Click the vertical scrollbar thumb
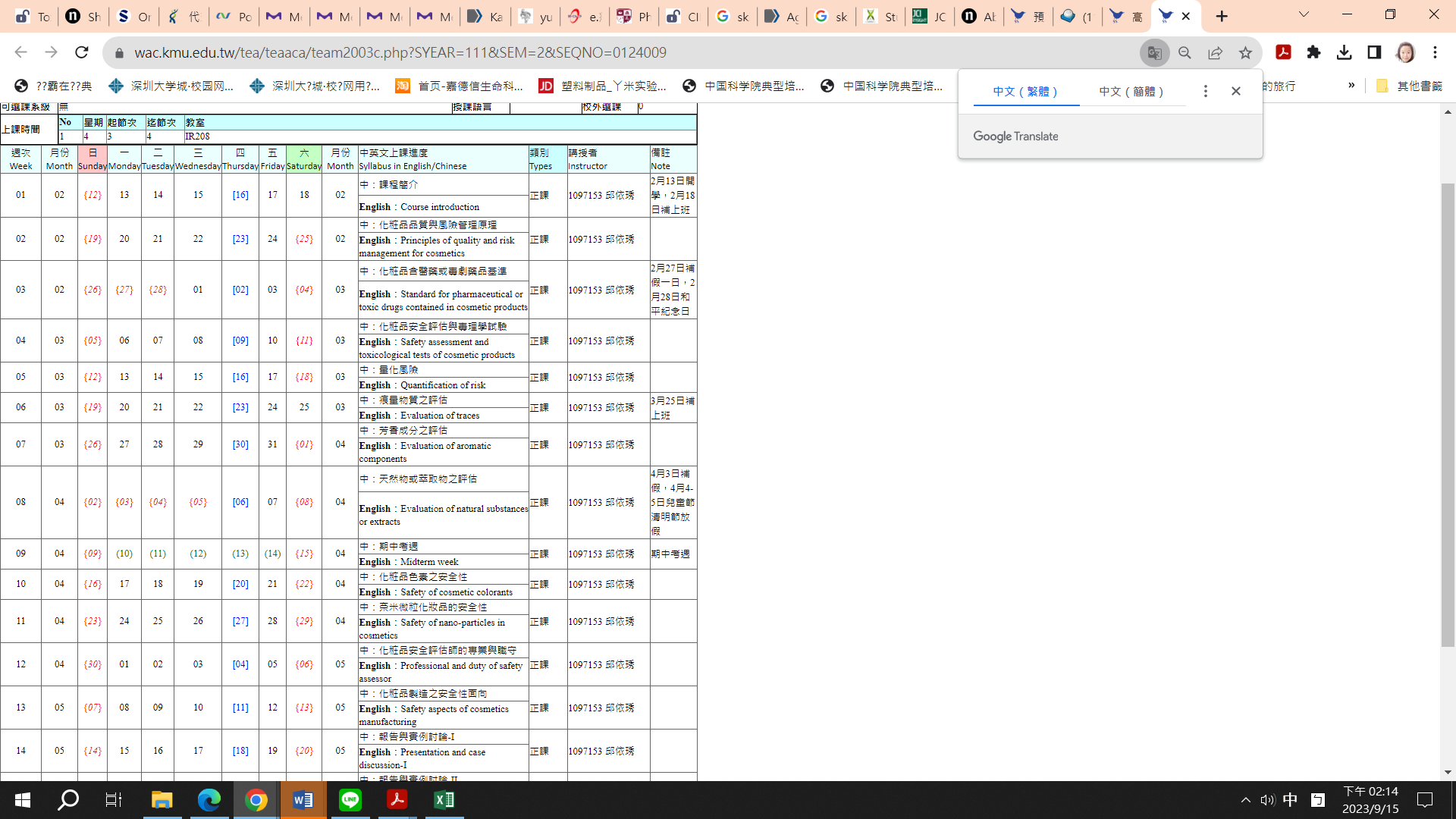This screenshot has width=1456, height=819. [1448, 415]
